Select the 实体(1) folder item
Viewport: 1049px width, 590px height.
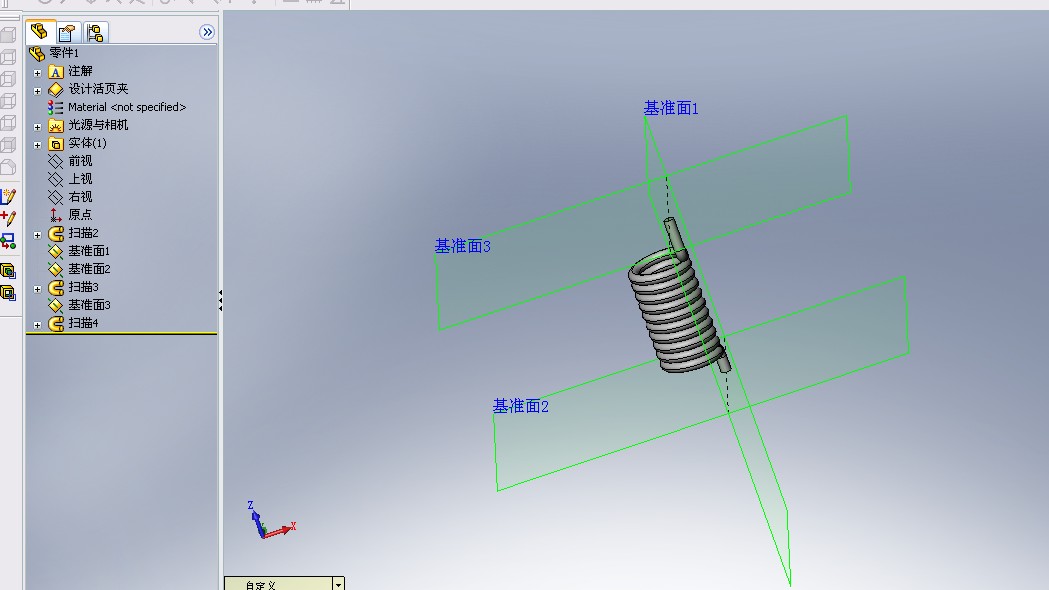[x=87, y=143]
